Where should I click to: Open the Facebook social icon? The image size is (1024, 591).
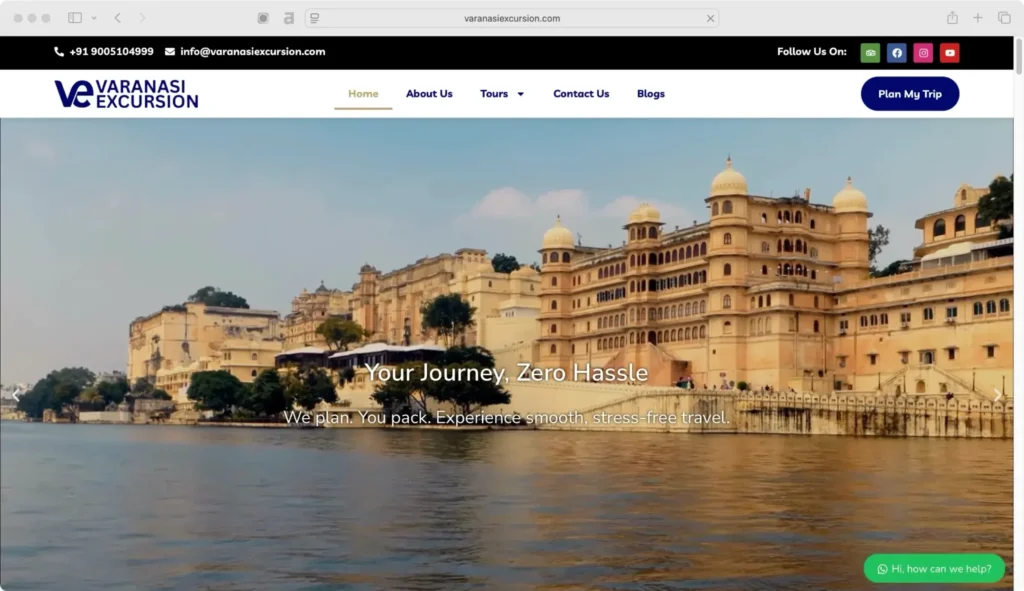coord(896,52)
